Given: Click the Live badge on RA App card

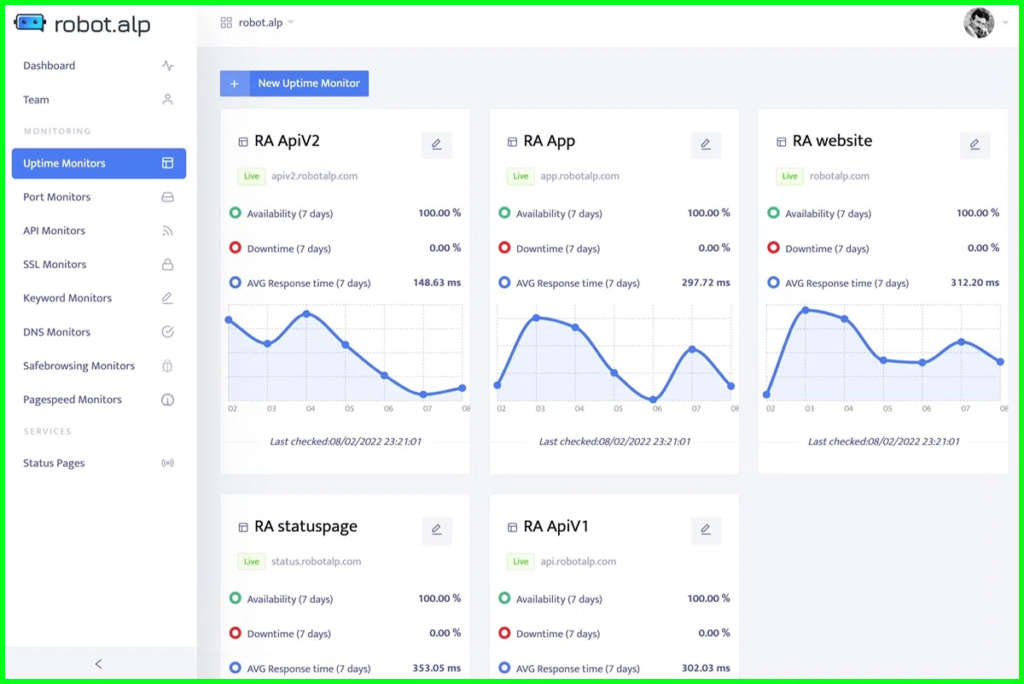Looking at the screenshot, I should 520,176.
